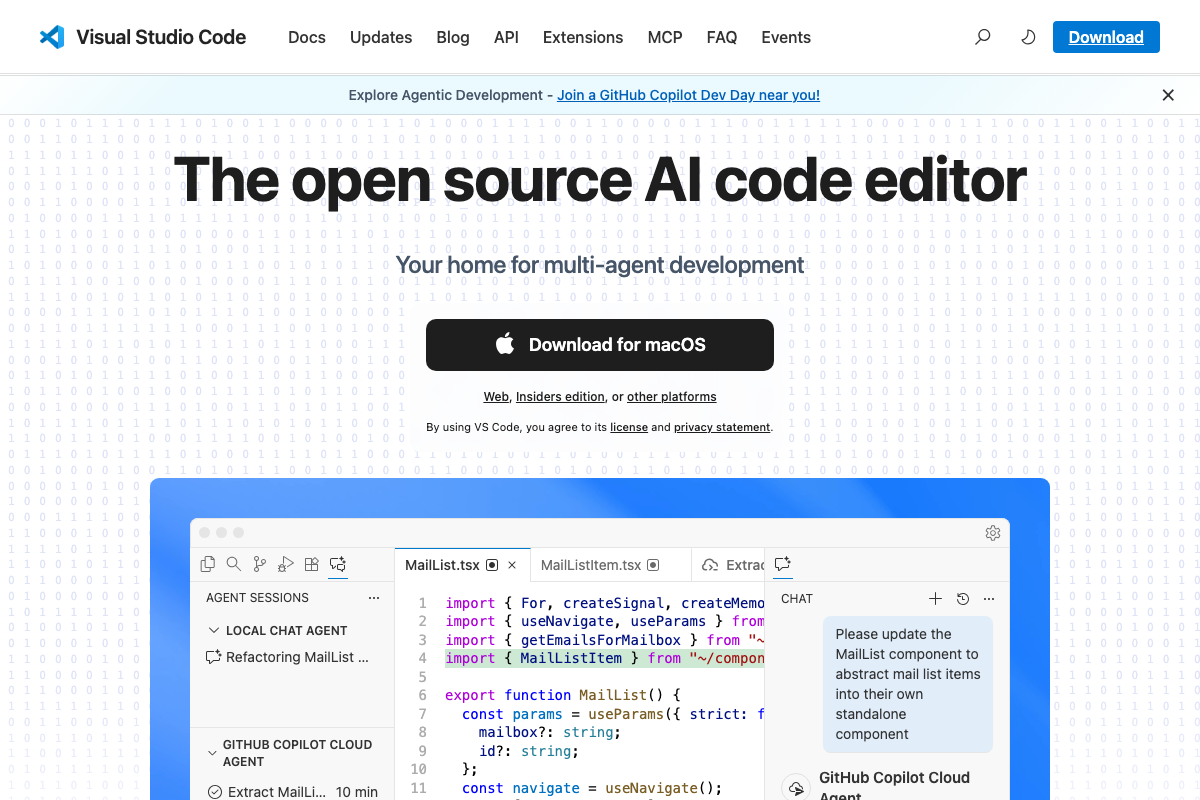
Task: Select chat panel icon above CHAT header
Action: tap(783, 564)
